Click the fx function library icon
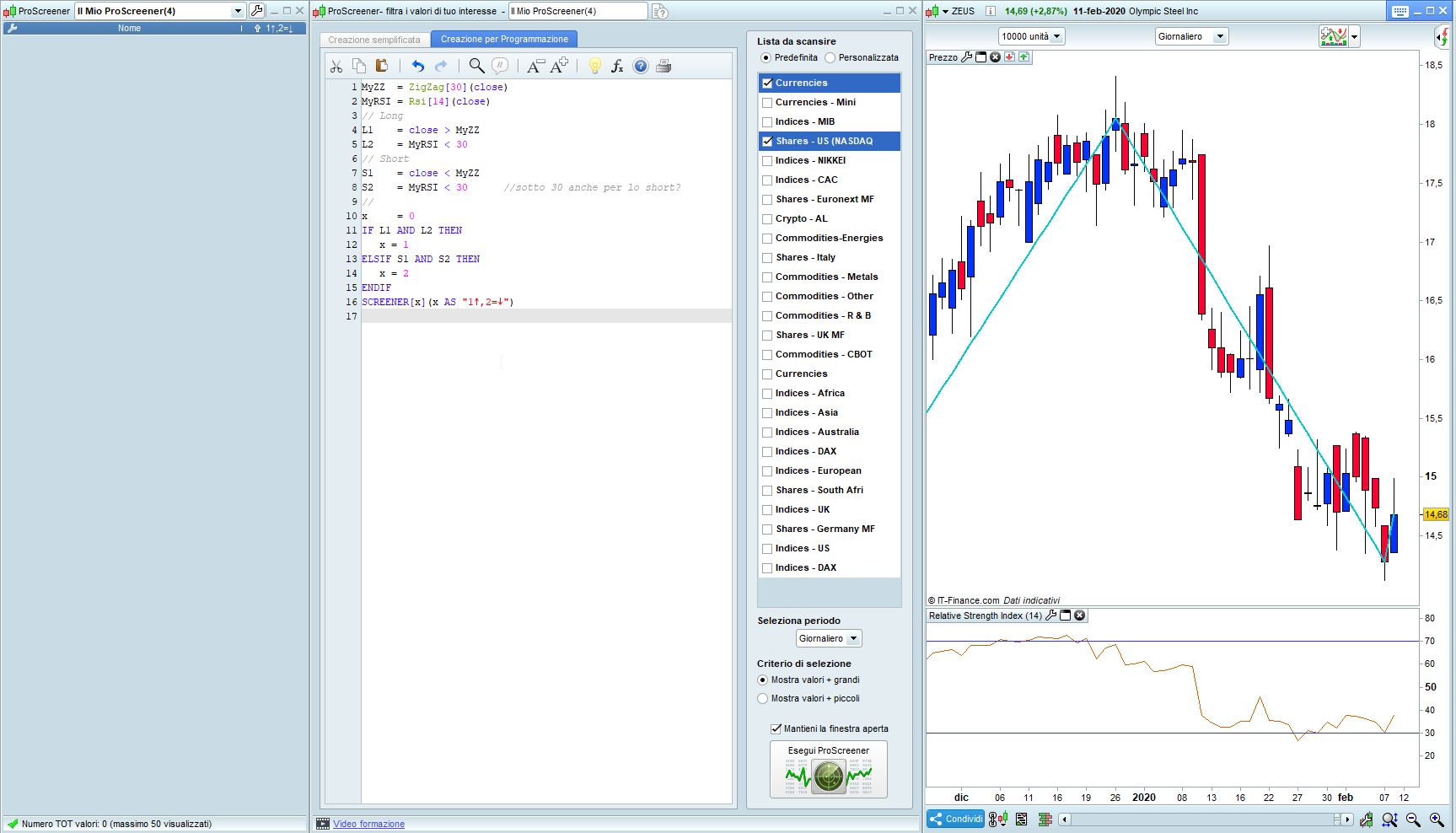Viewport: 1456px width, 833px height. pyautogui.click(x=617, y=66)
